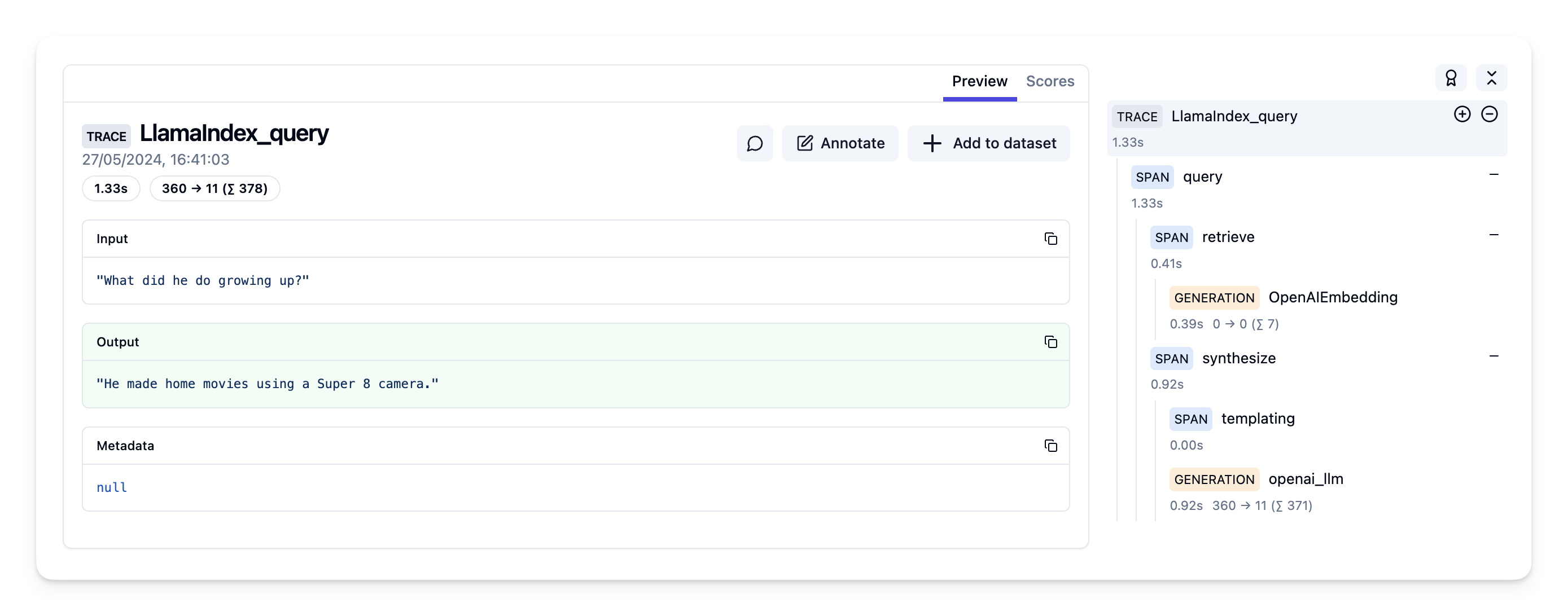Select the templating span
Screen dimensions: 1568x616
pos(1258,419)
